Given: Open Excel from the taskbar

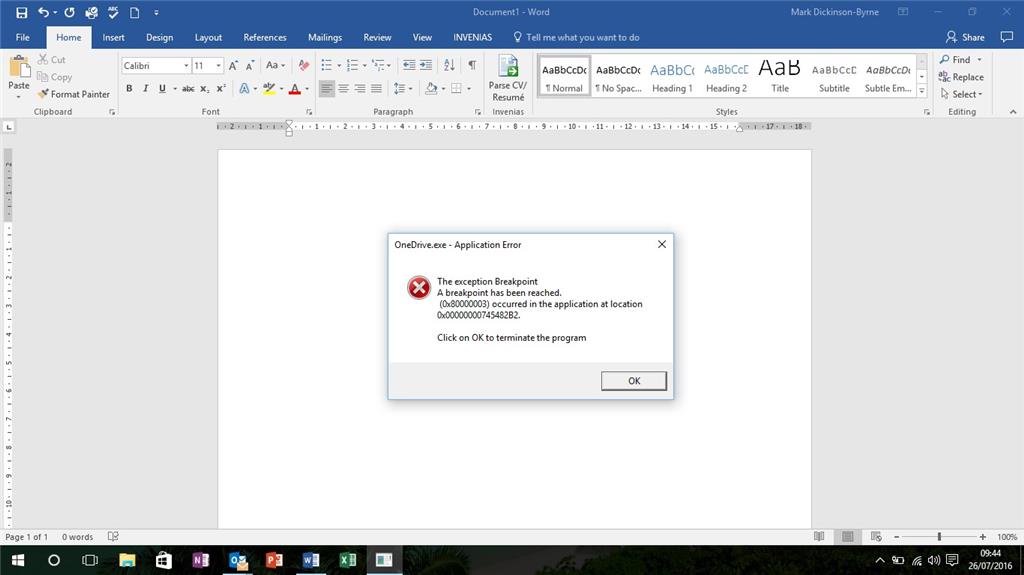Looking at the screenshot, I should [x=347, y=560].
